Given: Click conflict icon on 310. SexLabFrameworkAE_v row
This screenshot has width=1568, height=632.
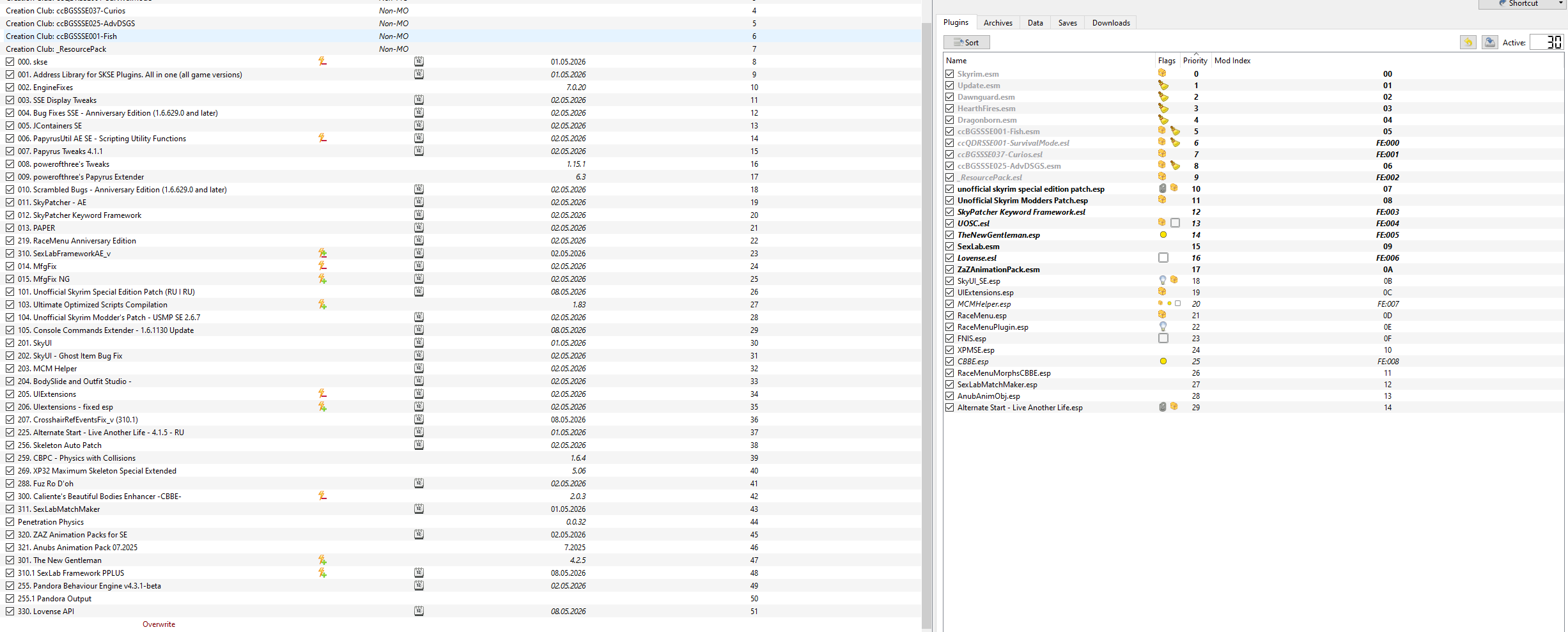Looking at the screenshot, I should tap(322, 253).
